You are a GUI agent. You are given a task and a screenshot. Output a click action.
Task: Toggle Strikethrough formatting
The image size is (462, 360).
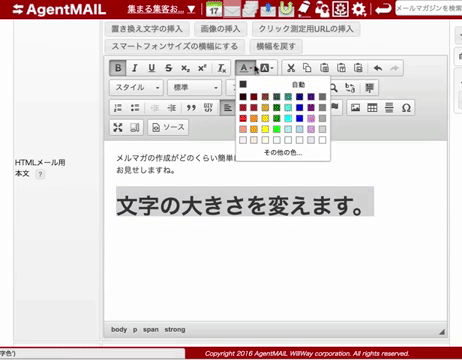169,68
